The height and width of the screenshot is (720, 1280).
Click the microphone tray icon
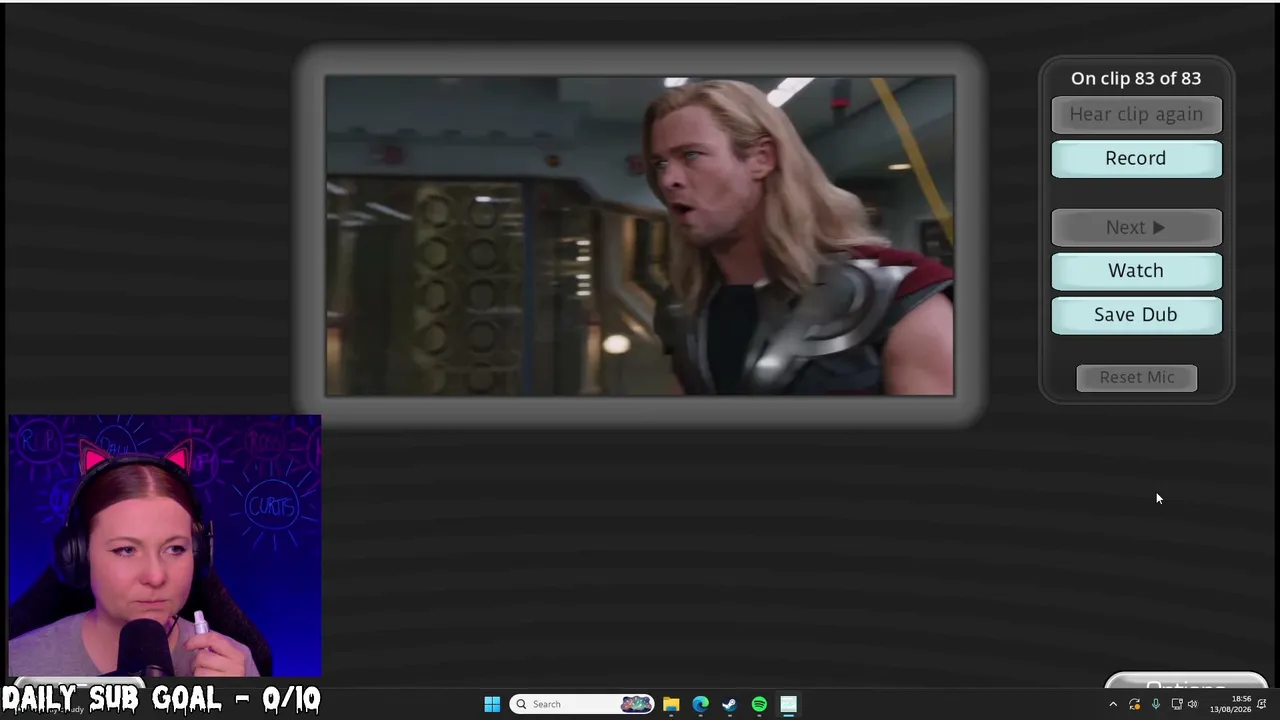pyautogui.click(x=1155, y=704)
